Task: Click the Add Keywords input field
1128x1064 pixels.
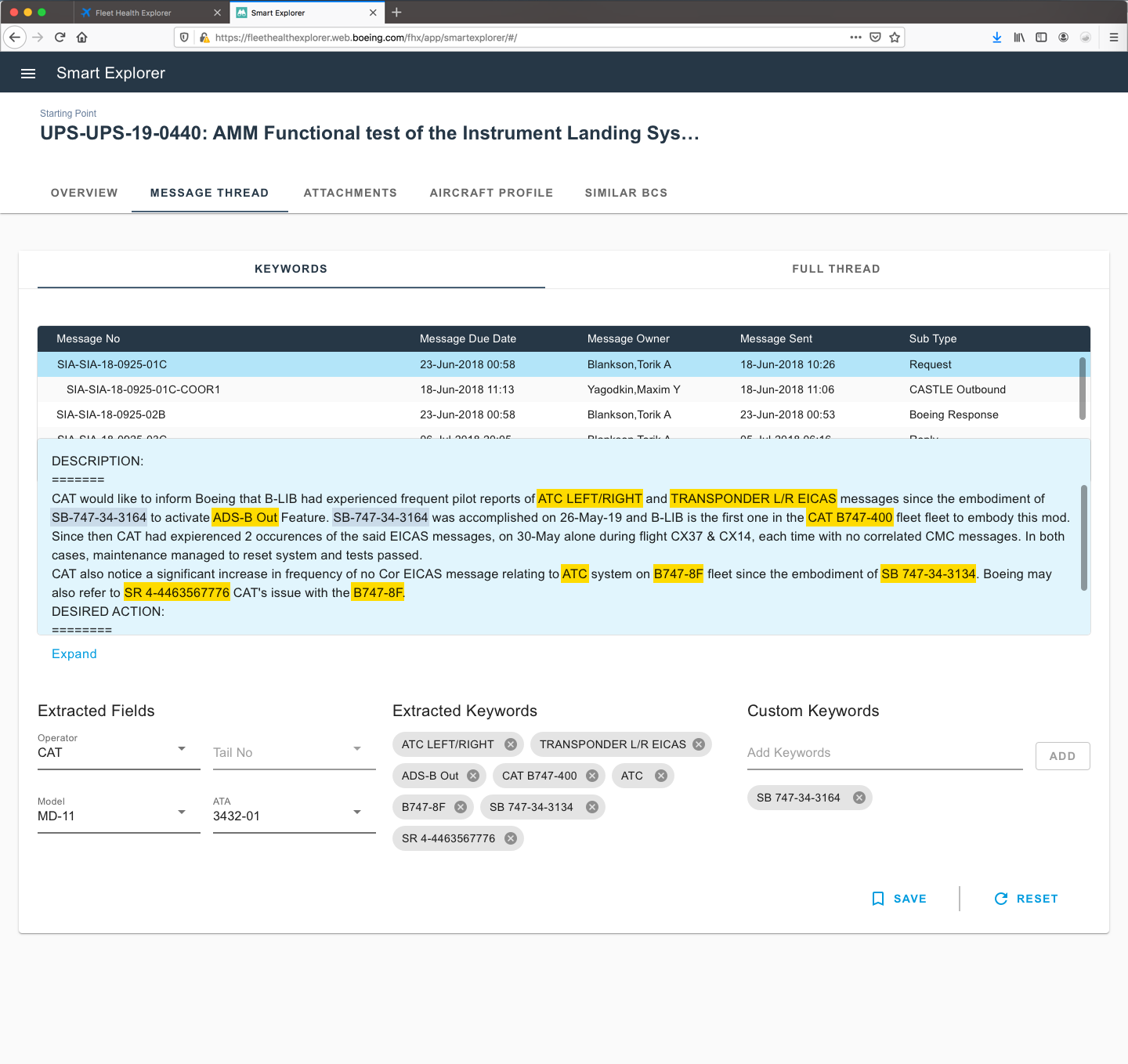Action: coord(884,753)
